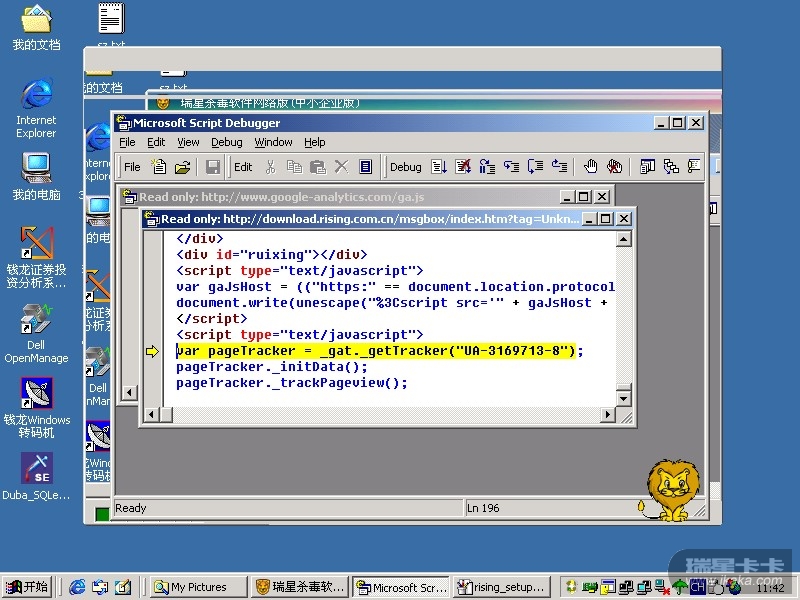
Task: Click the green umbrella Rising tray icon
Action: coord(679,587)
